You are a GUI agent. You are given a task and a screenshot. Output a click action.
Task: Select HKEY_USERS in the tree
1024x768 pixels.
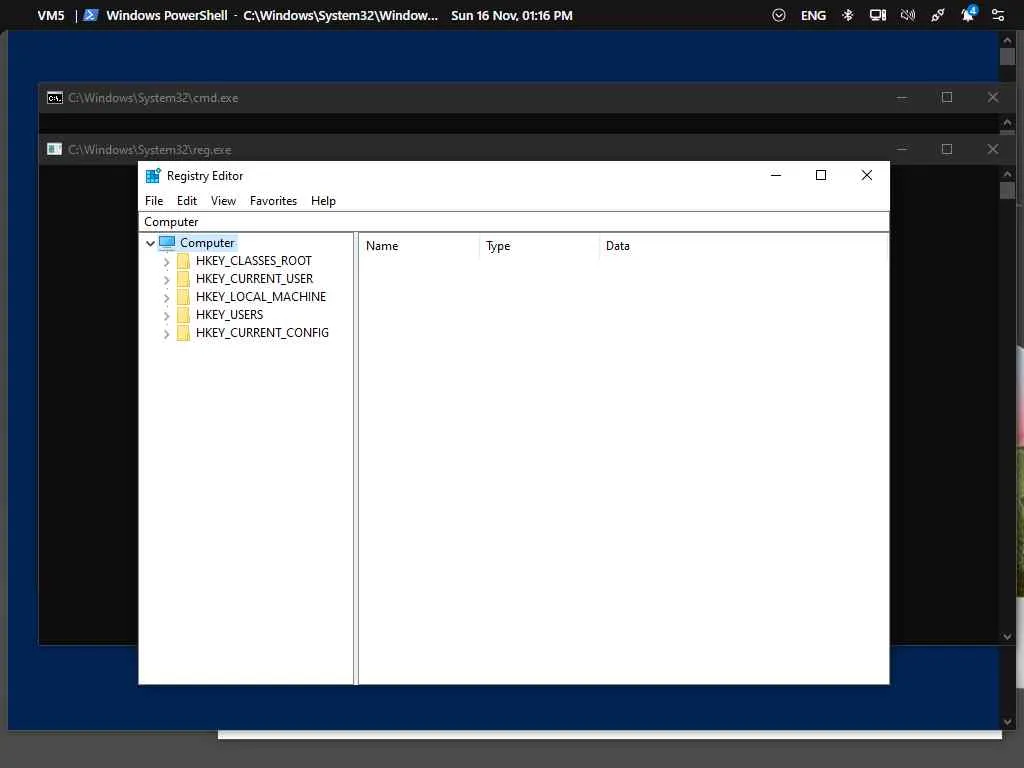229,315
